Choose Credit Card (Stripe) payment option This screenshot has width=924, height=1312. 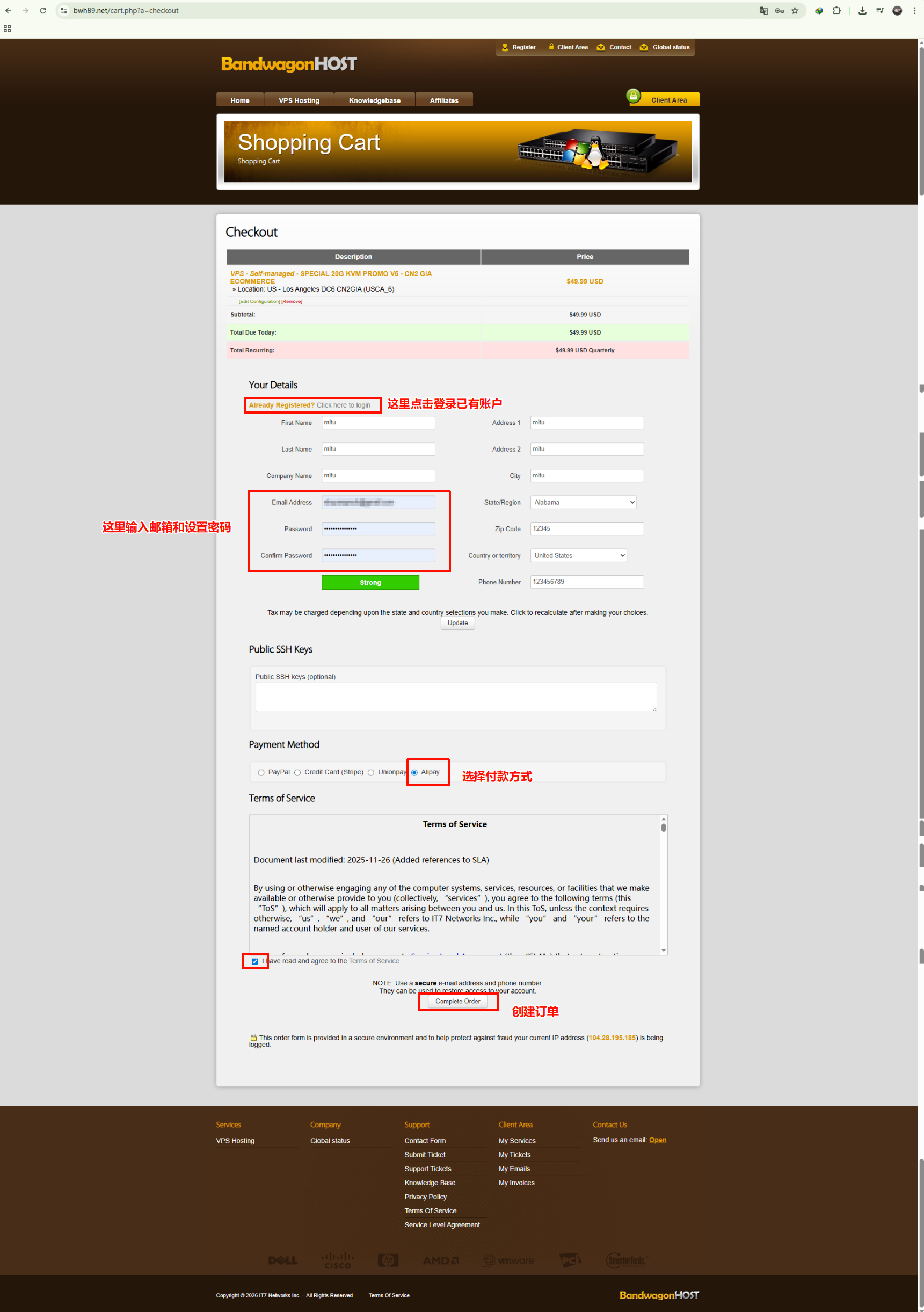point(297,773)
